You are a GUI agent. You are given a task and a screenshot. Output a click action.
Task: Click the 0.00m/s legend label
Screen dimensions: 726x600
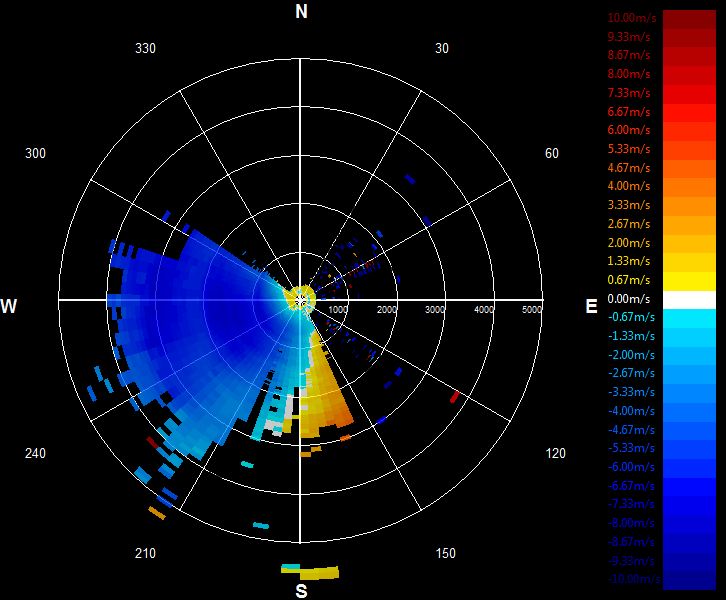(x=629, y=299)
